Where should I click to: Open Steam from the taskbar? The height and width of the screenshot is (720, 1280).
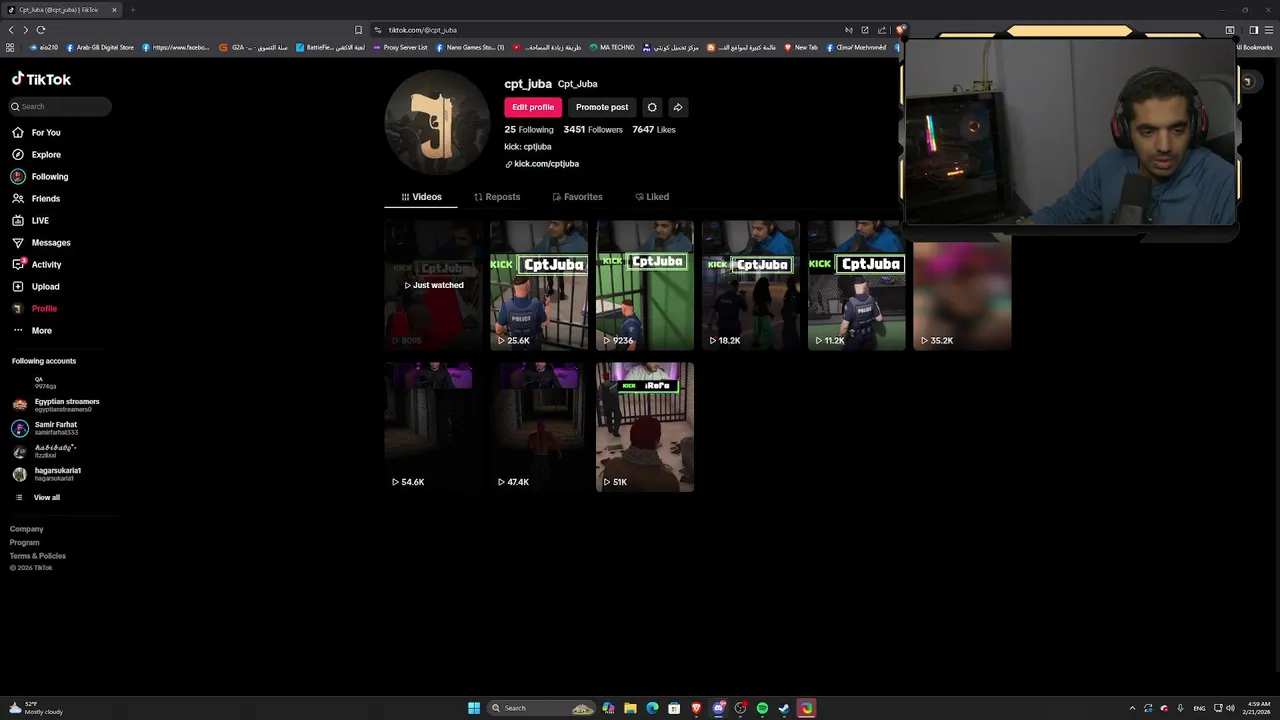coord(784,708)
